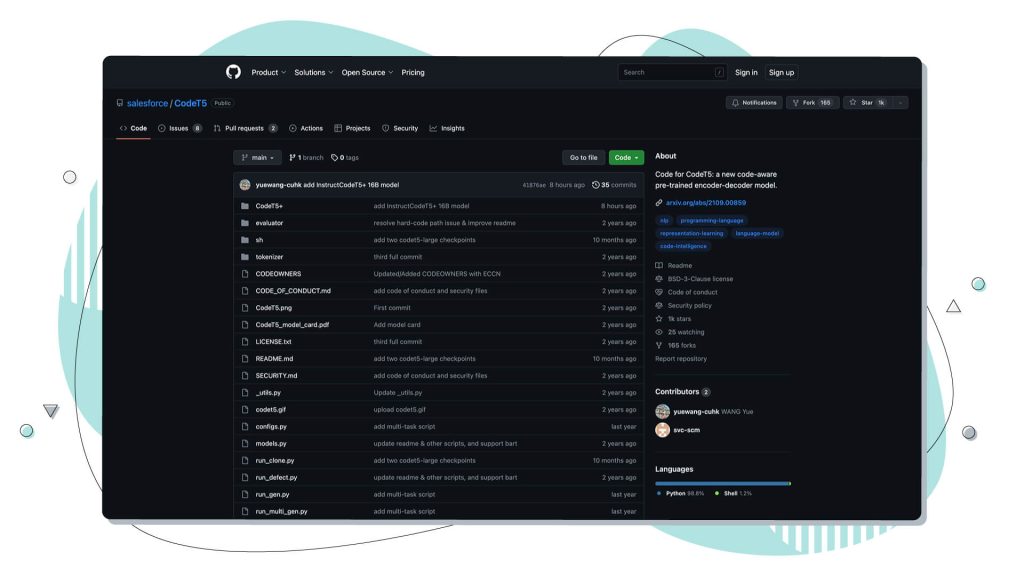
Task: Focus the Search input field
Action: [672, 72]
